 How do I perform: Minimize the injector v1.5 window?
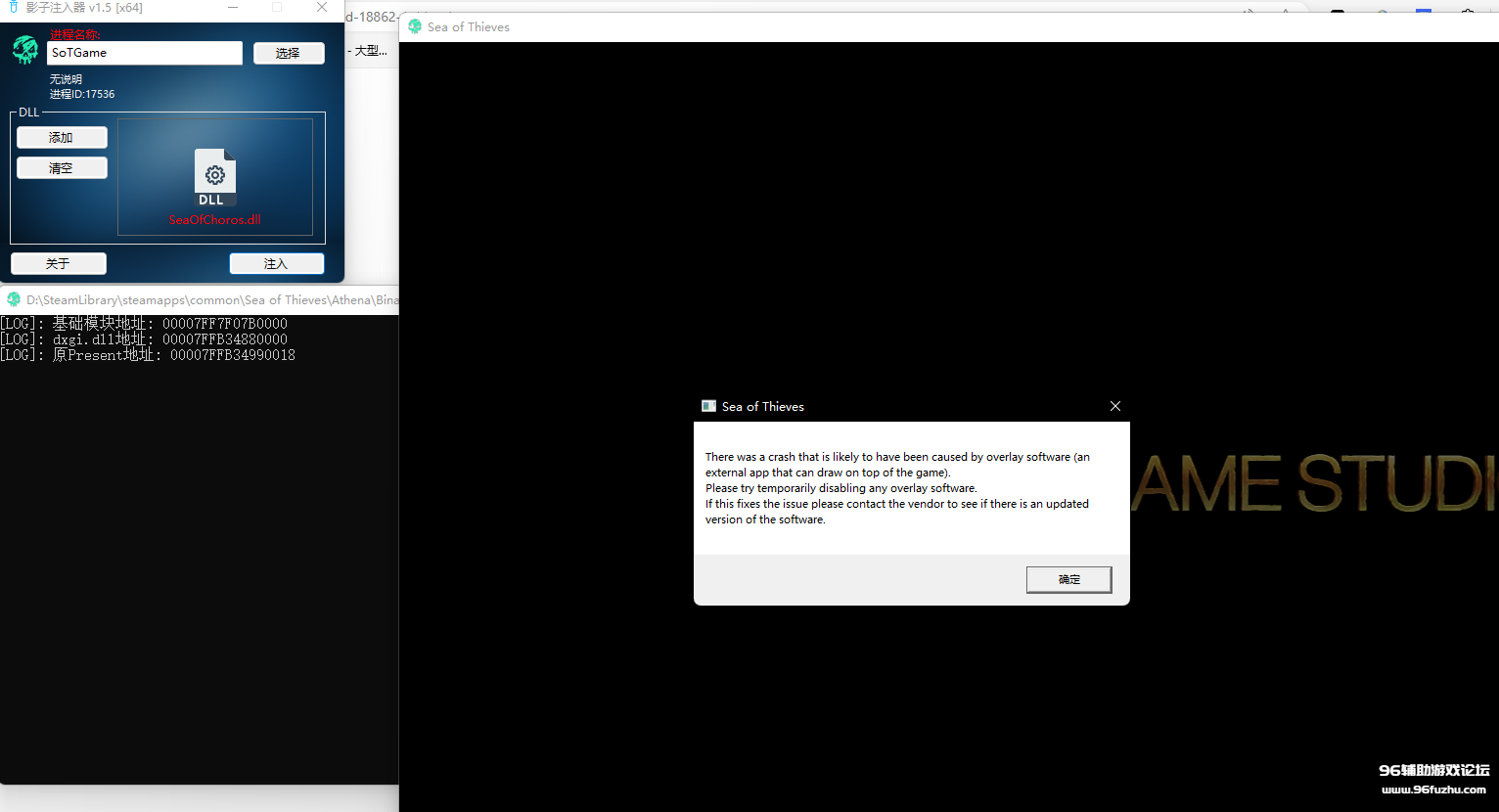[233, 7]
